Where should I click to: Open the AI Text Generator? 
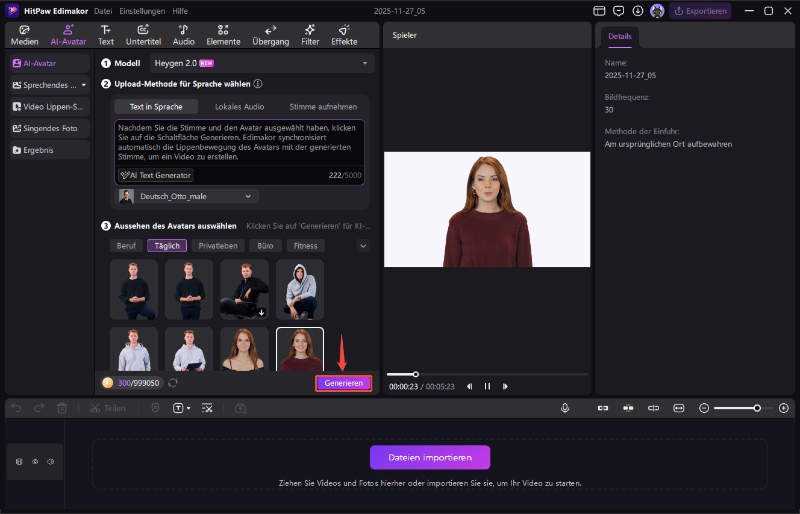pyautogui.click(x=156, y=175)
